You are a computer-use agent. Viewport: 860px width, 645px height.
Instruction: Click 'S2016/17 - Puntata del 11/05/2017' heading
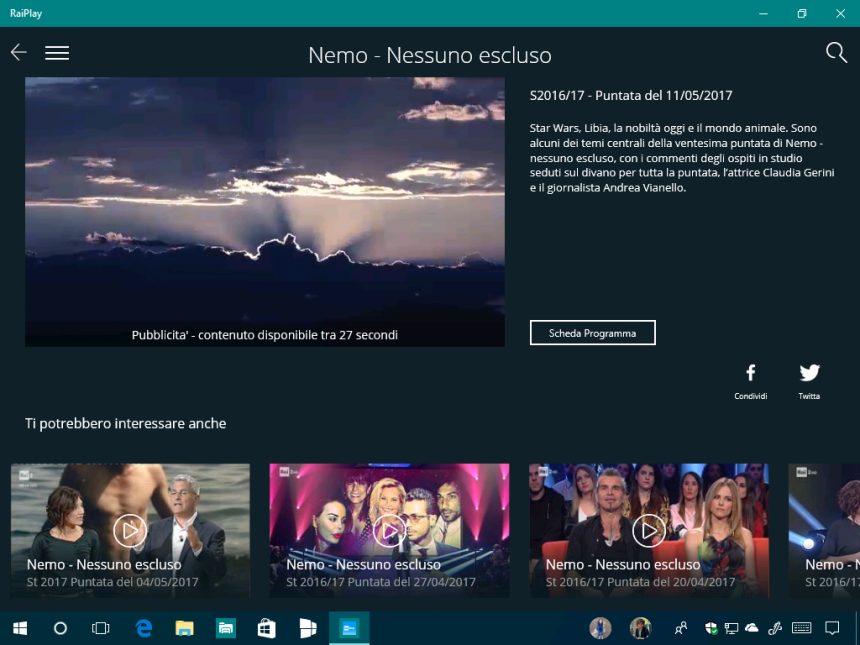631,95
